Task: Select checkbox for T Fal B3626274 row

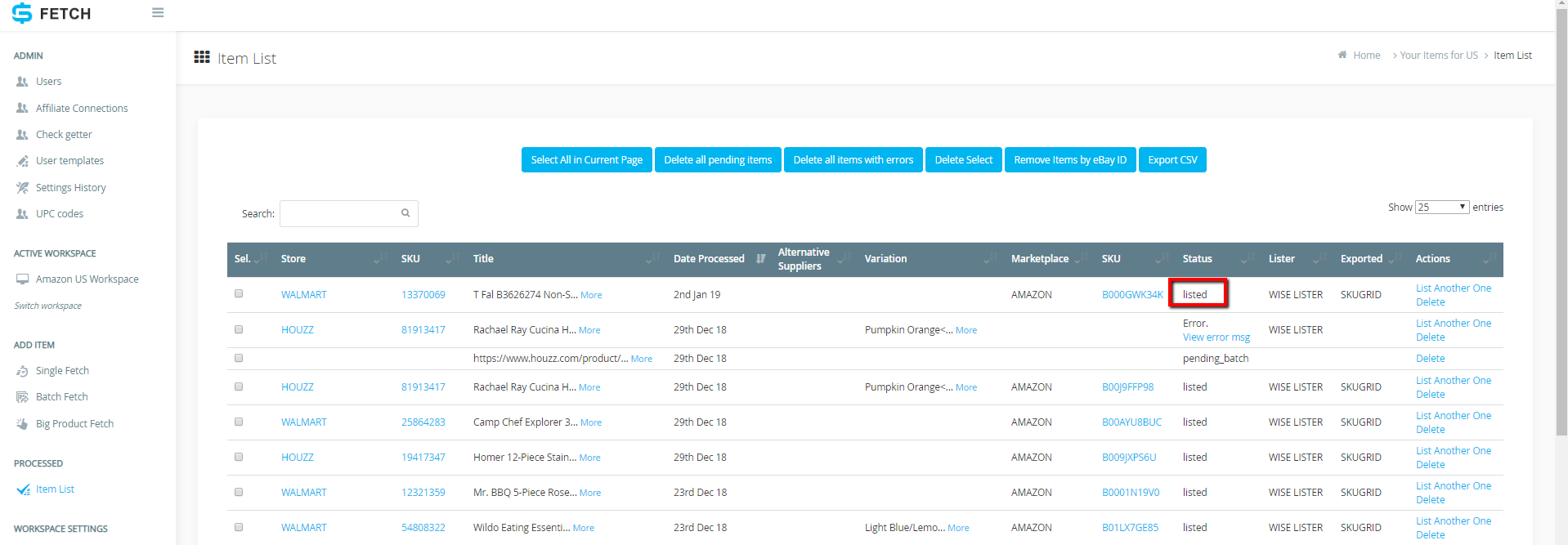Action: 239,293
